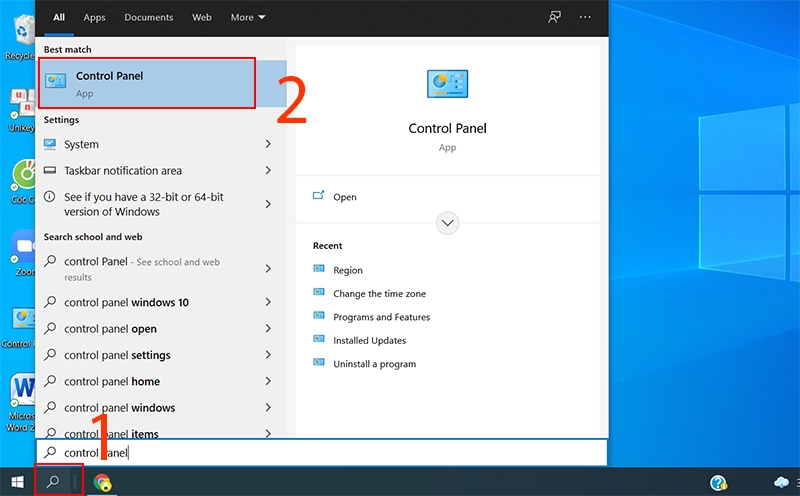The width and height of the screenshot is (800, 496).
Task: Switch to the Web tab
Action: 202,17
